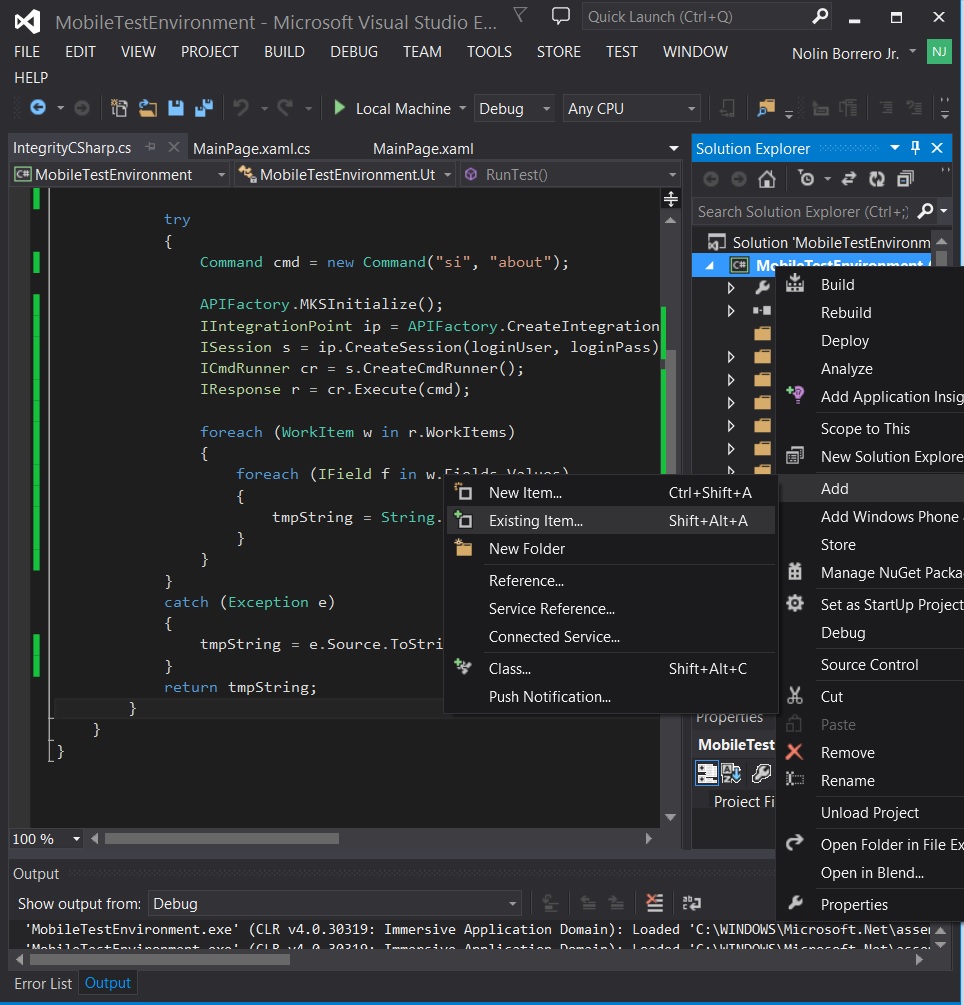Image resolution: width=964 pixels, height=1005 pixels.
Task: Open the RunTest() member dropdown
Action: tap(672, 174)
